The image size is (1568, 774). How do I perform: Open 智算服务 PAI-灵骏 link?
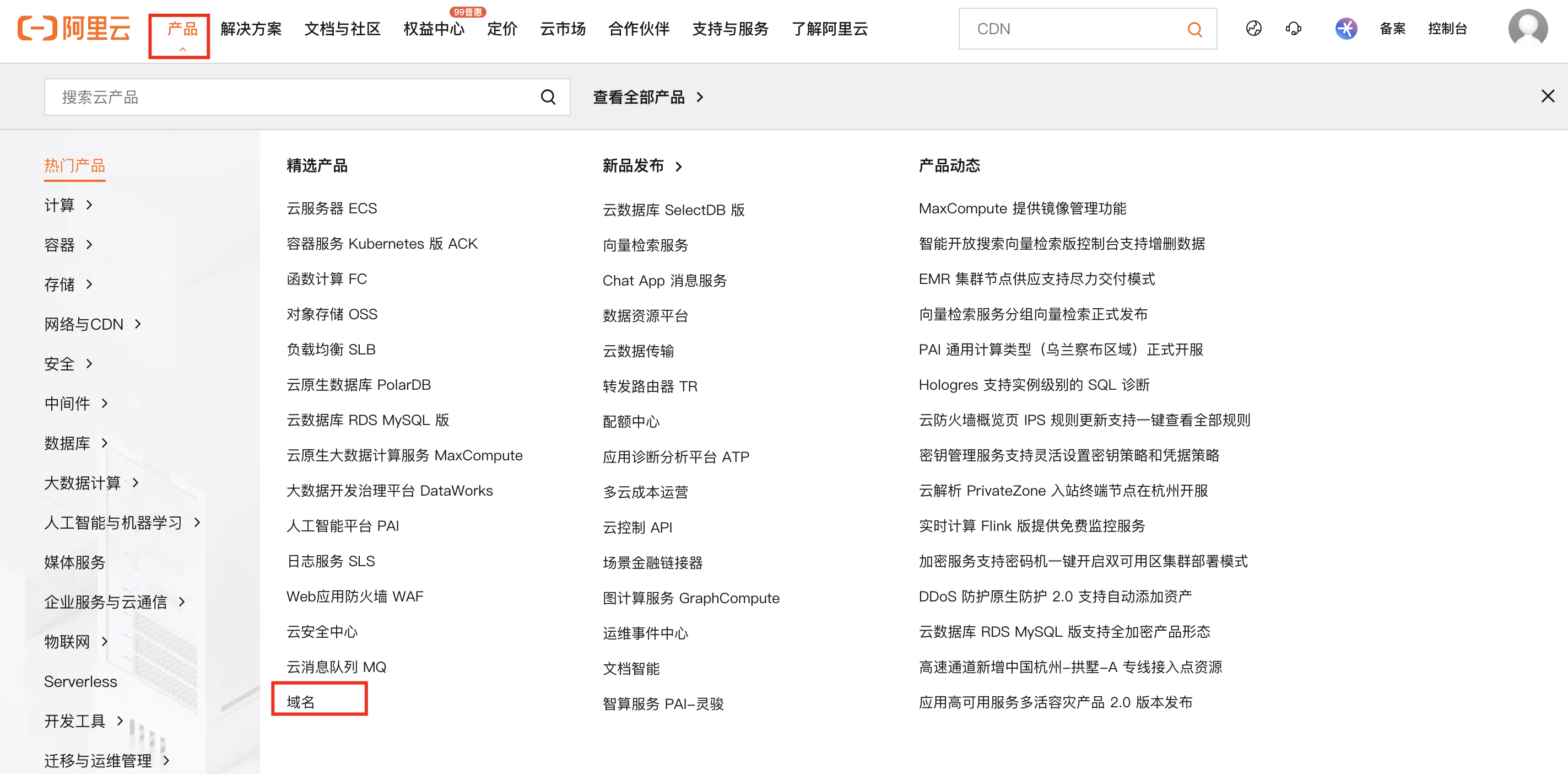[663, 704]
